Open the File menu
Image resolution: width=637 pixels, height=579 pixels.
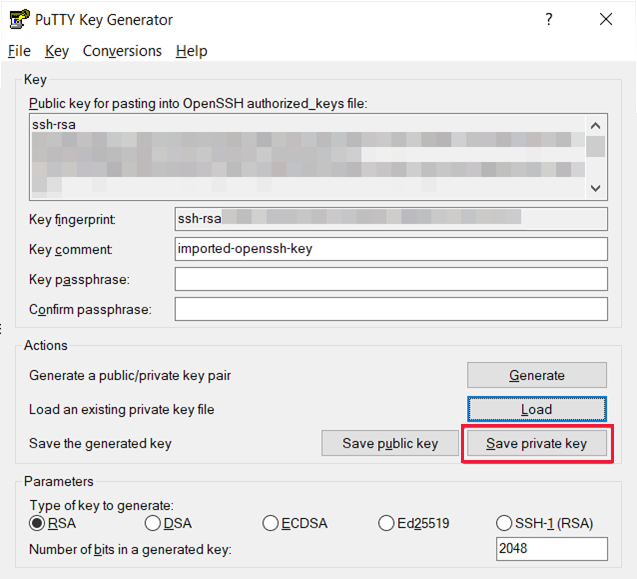coord(19,51)
